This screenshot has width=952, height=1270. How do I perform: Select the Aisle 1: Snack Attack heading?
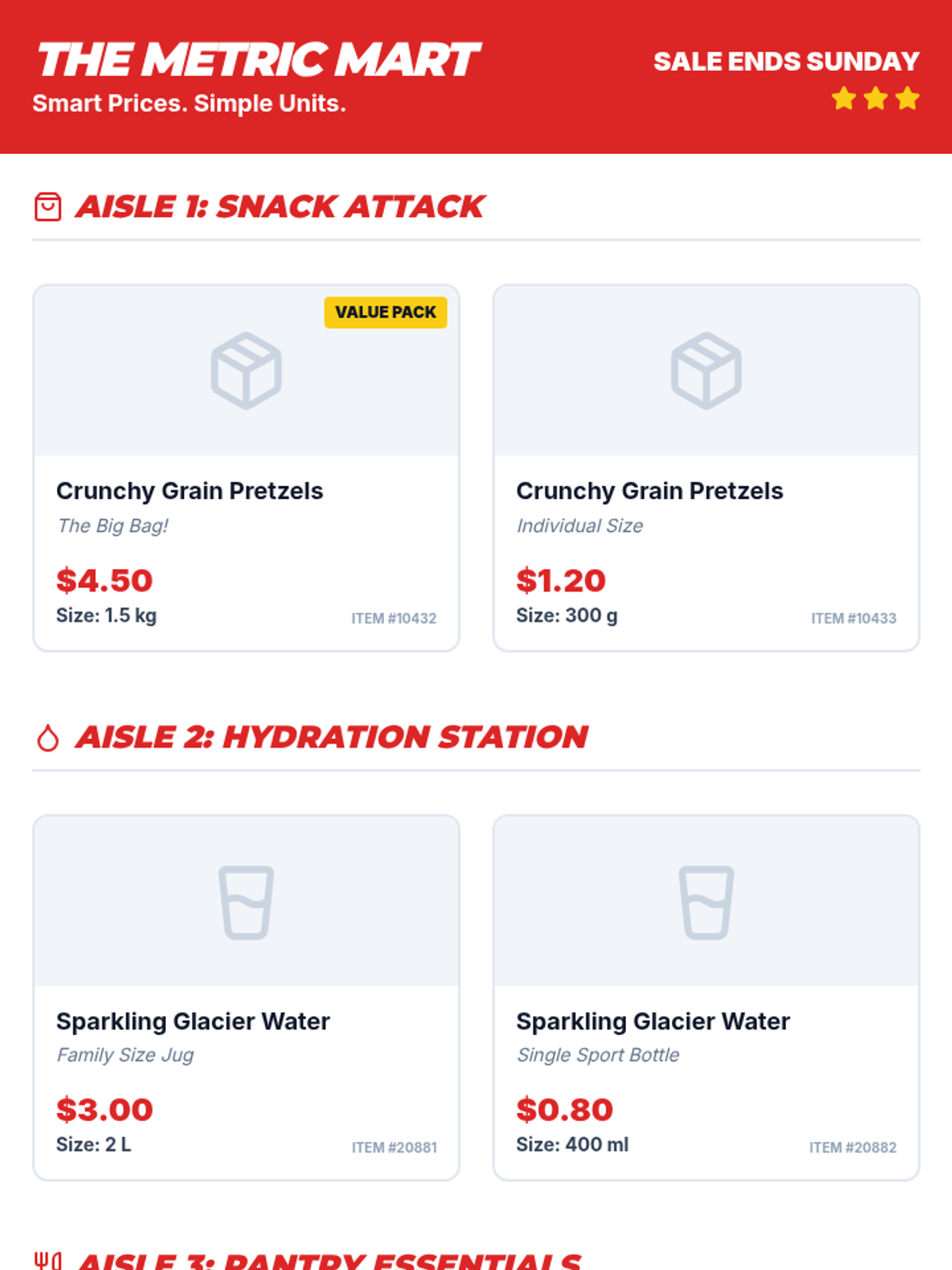[279, 206]
